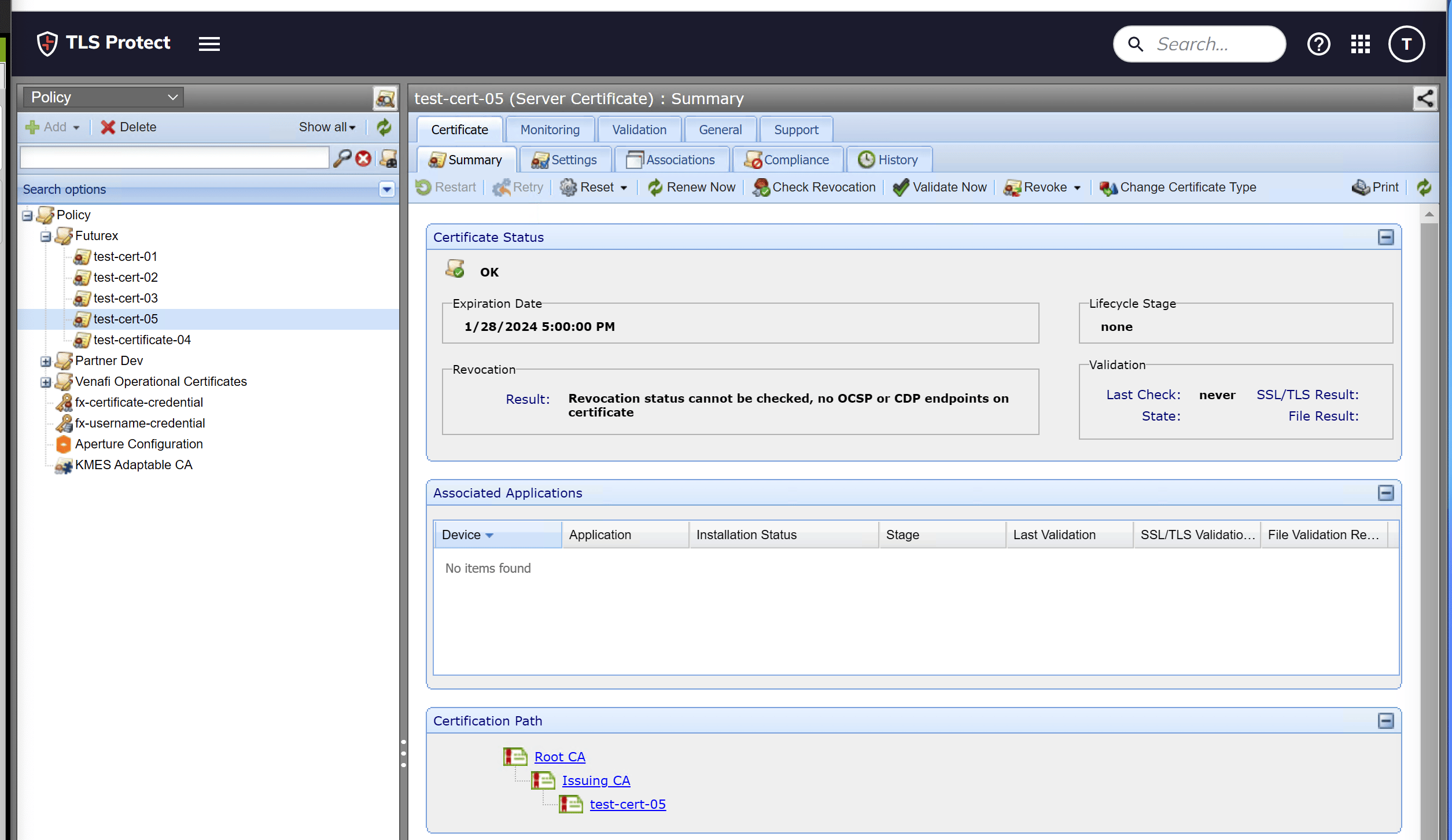
Task: Click the Retry toolbar button
Action: [x=518, y=187]
